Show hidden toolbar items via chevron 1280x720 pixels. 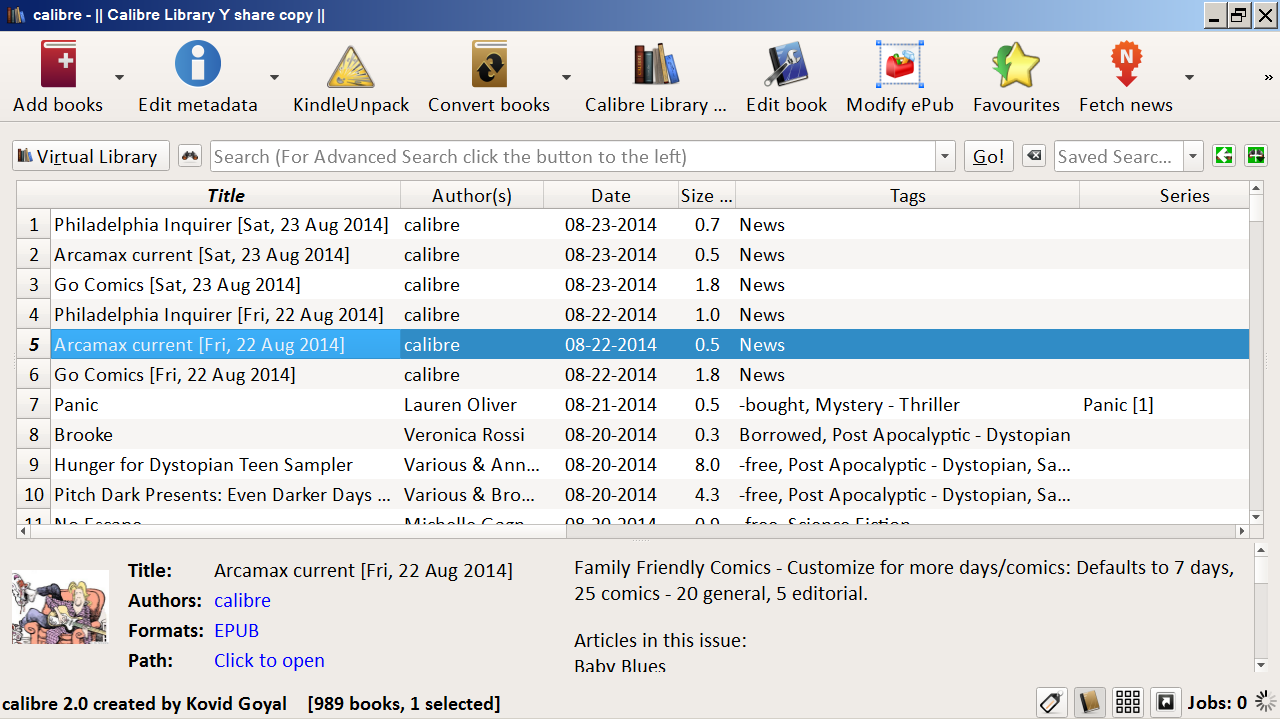[1269, 77]
